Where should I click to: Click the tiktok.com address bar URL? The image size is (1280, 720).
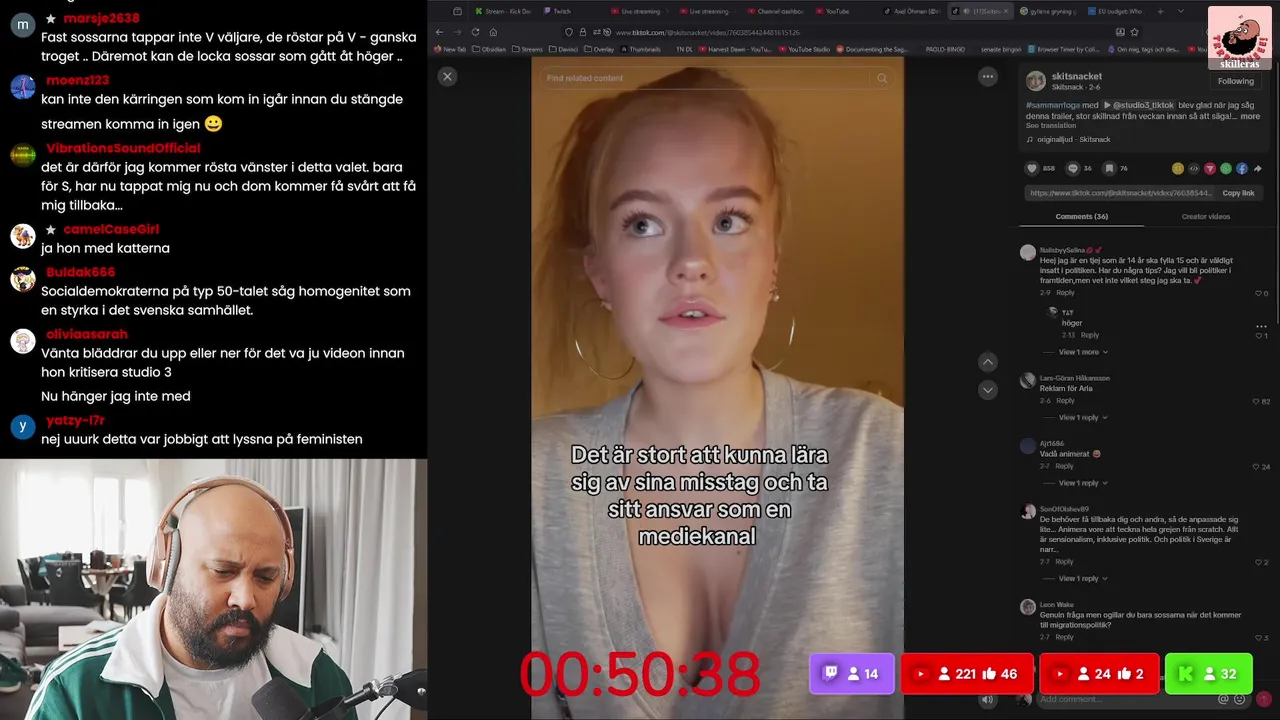[707, 32]
